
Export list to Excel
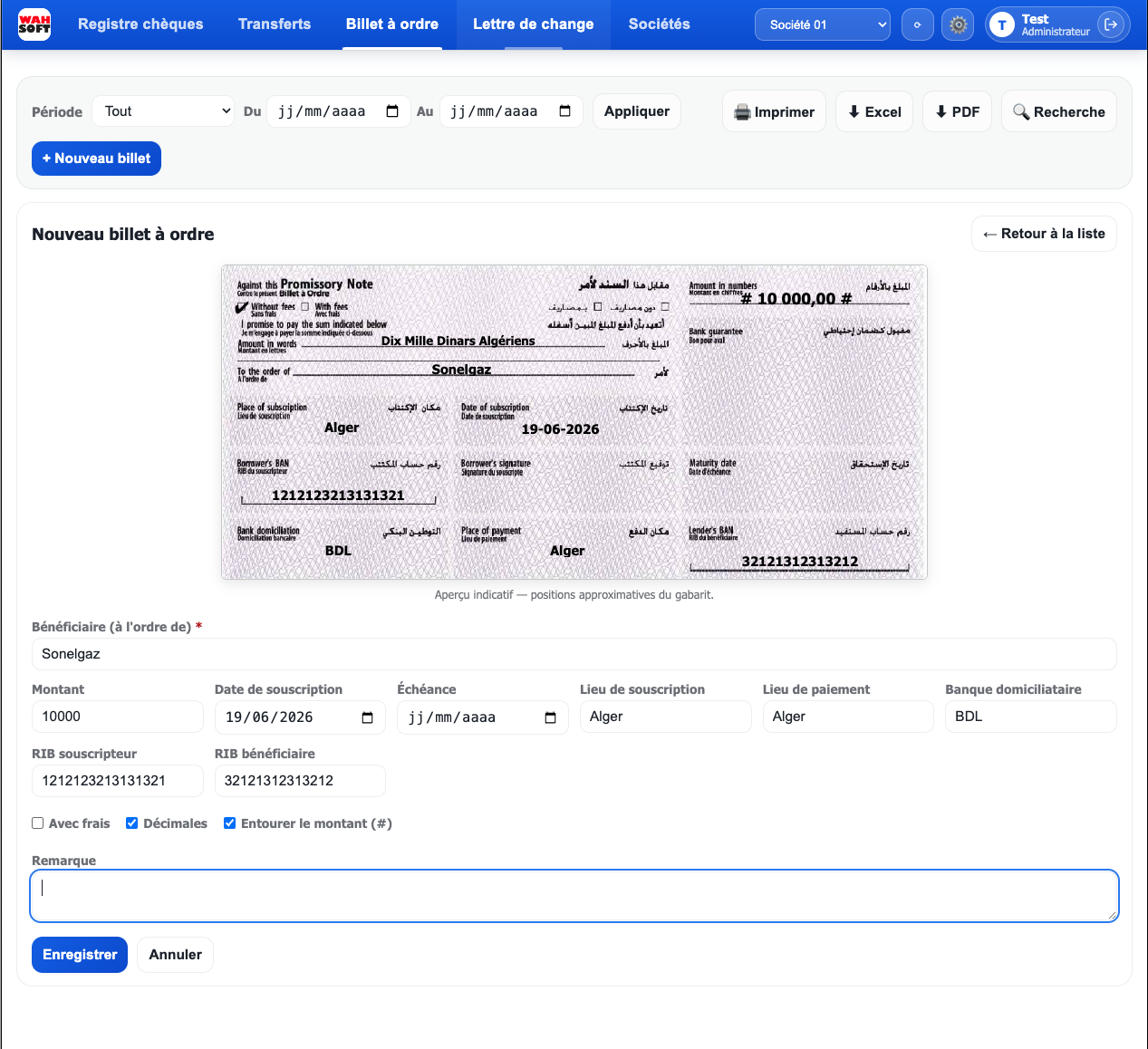coord(874,111)
